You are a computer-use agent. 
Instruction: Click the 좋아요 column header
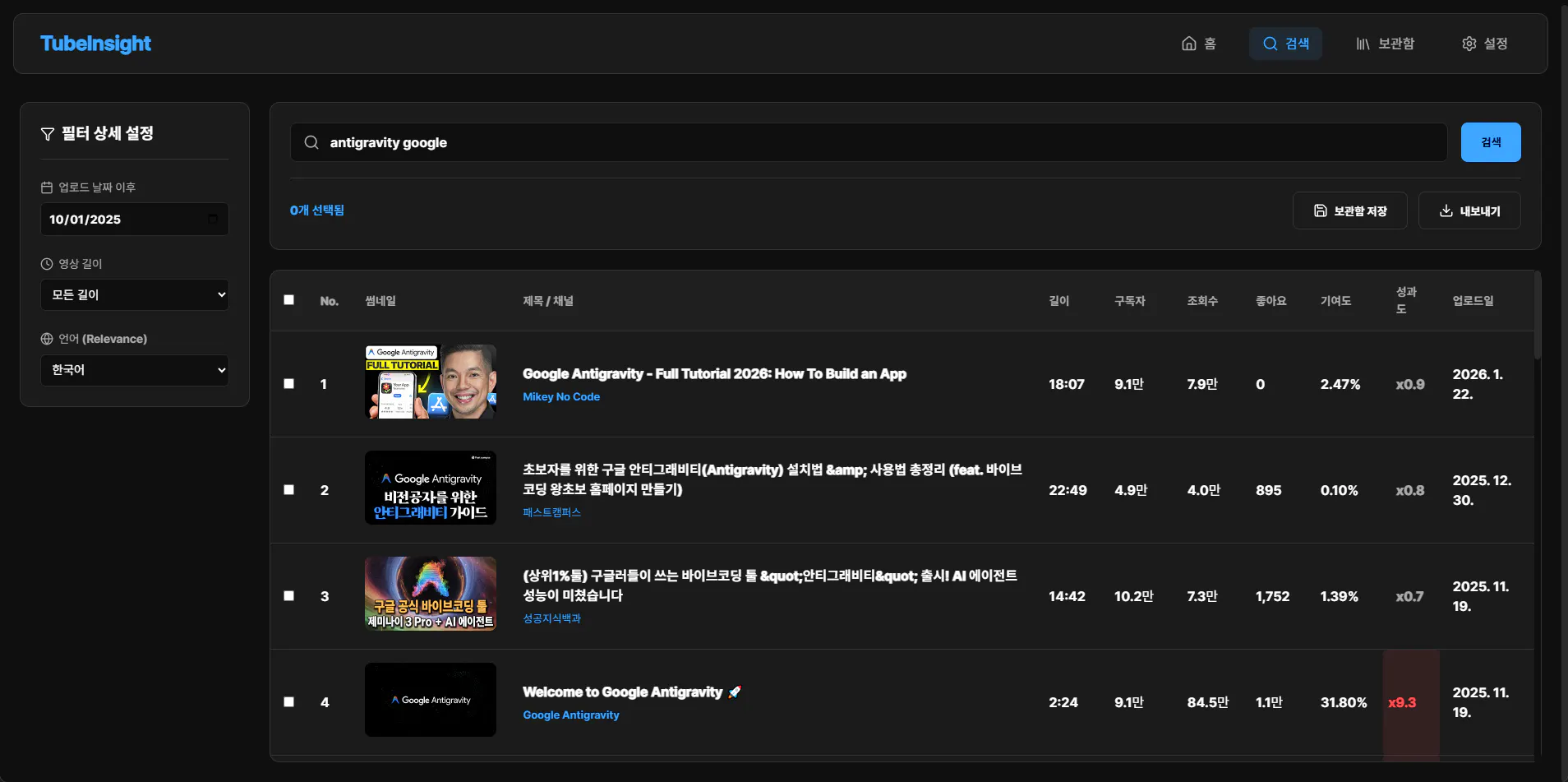[x=1271, y=301]
